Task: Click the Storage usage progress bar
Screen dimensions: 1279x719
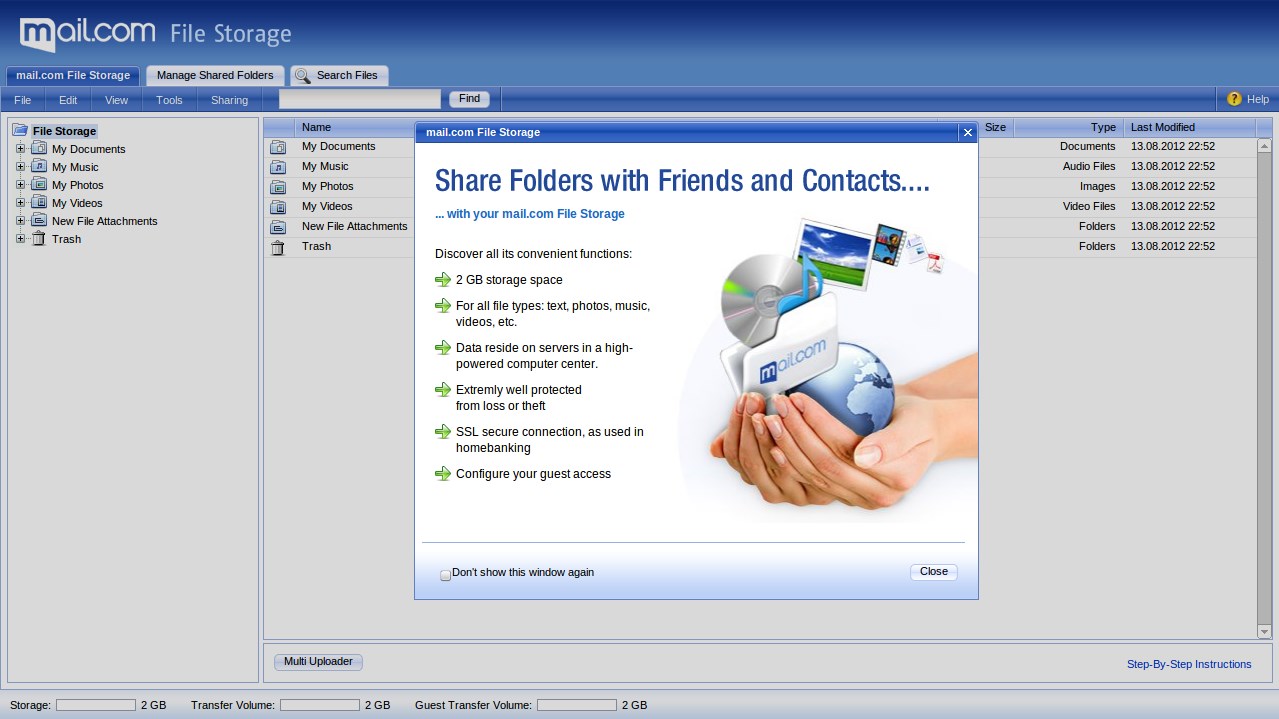Action: tap(96, 705)
